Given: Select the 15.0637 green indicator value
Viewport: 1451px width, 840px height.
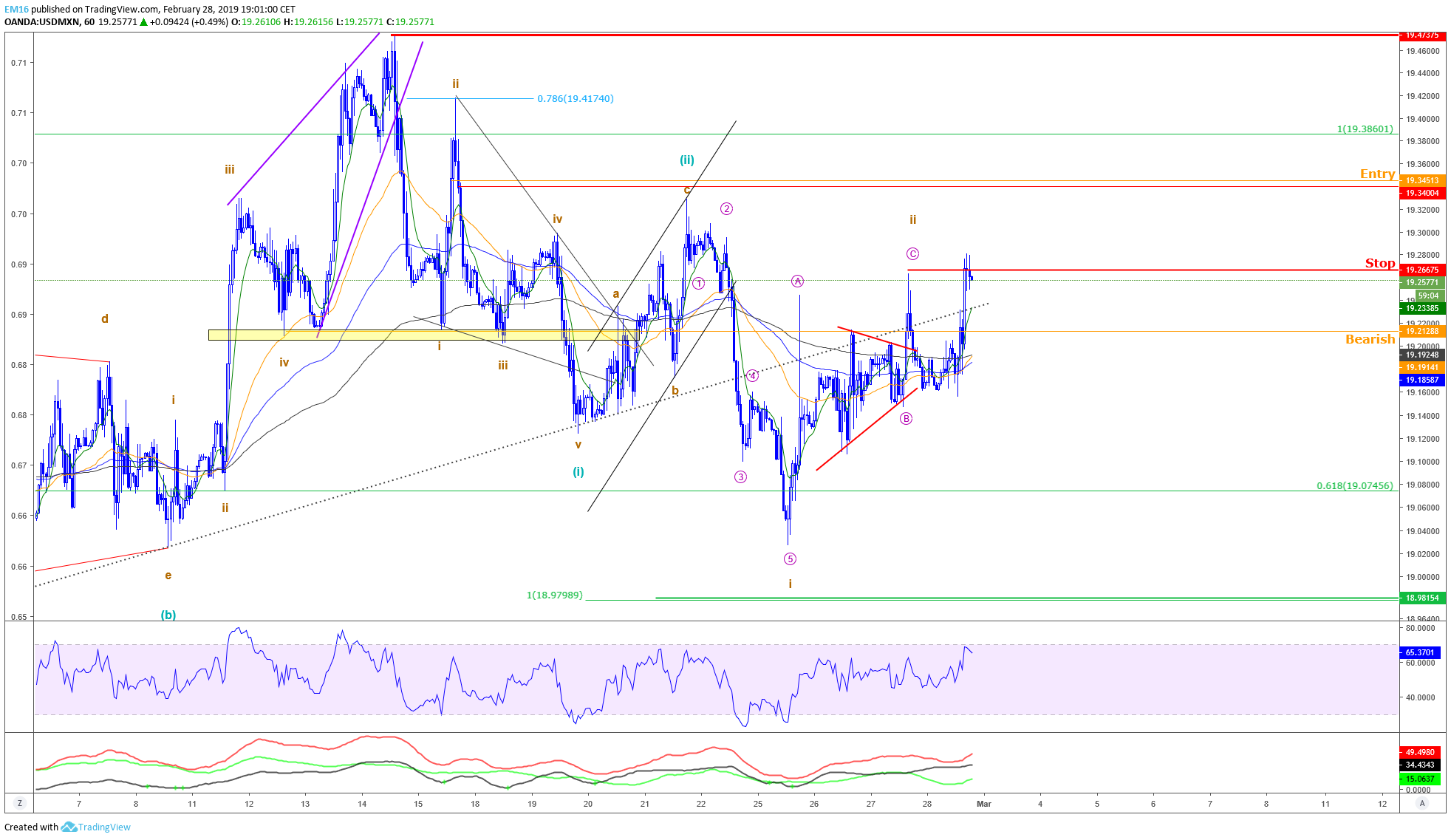Looking at the screenshot, I should pos(1420,778).
